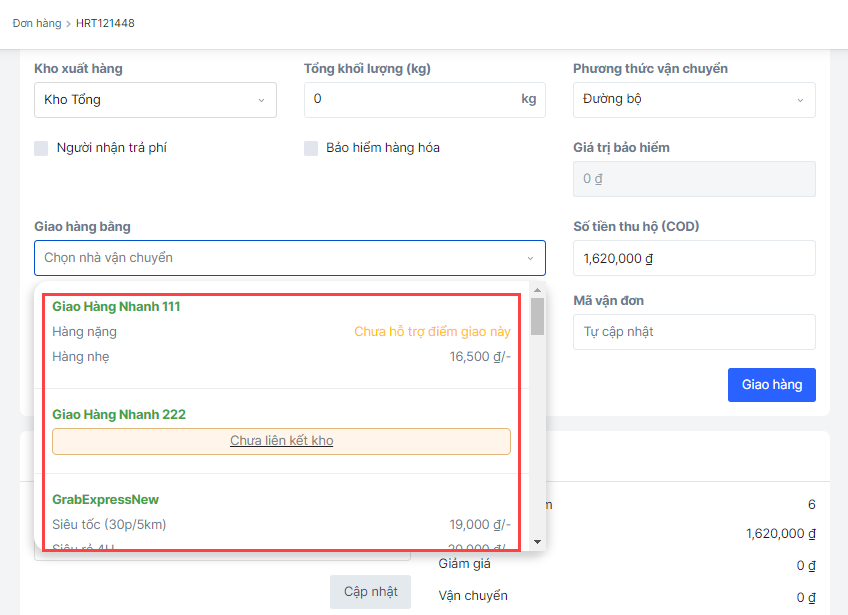Select Hàng nặng shipping option
848x615 pixels.
(x=281, y=332)
